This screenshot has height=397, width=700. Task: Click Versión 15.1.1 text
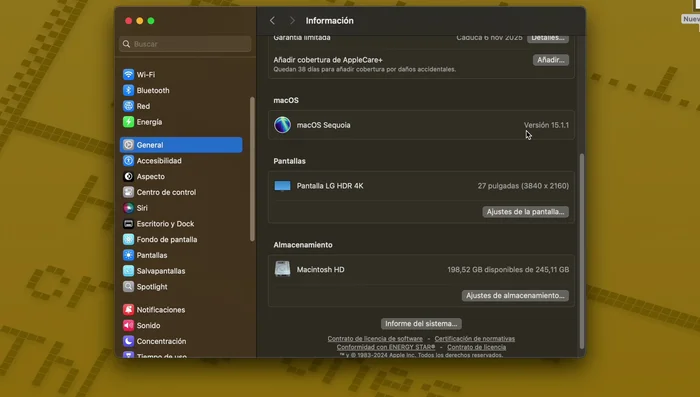coord(546,125)
